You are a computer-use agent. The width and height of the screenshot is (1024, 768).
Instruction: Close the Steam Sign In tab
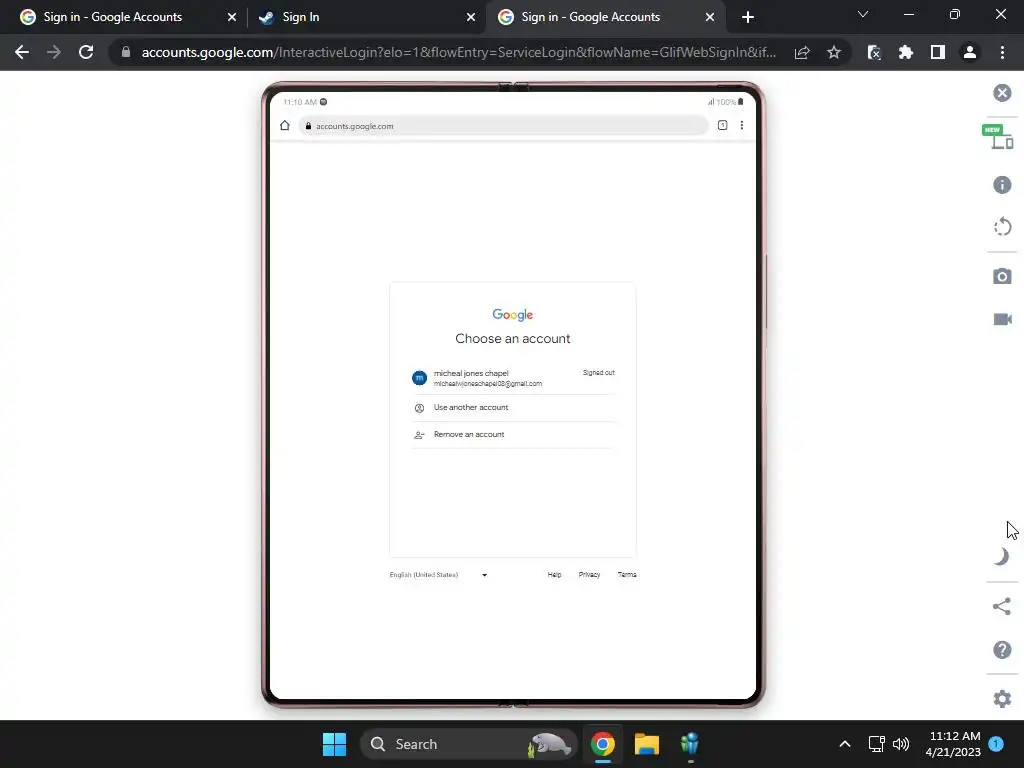click(471, 17)
